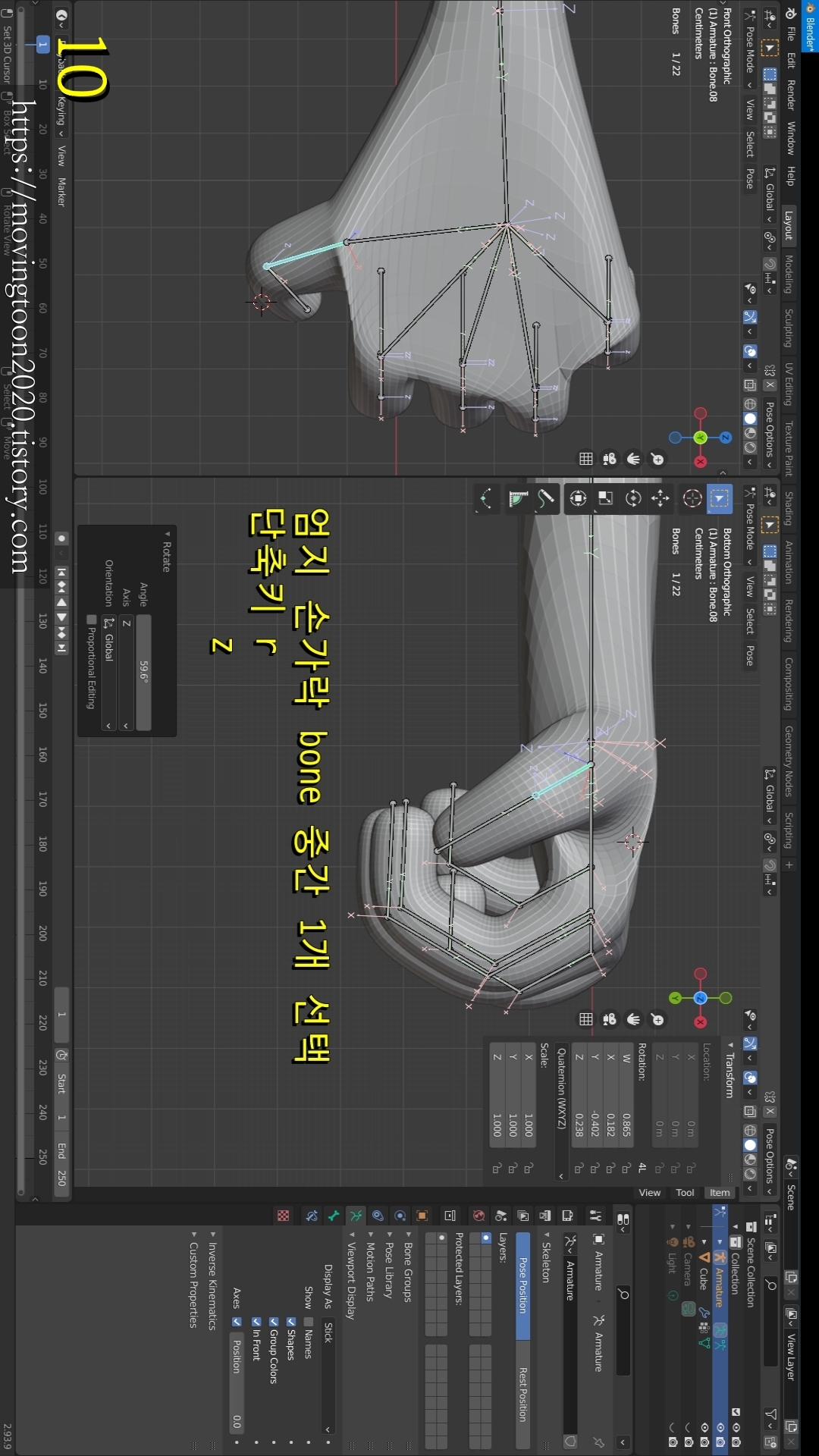Viewport: 819px width, 1456px height.
Task: Click the hand pan icon in the Front Orthographic viewport
Action: [x=633, y=459]
